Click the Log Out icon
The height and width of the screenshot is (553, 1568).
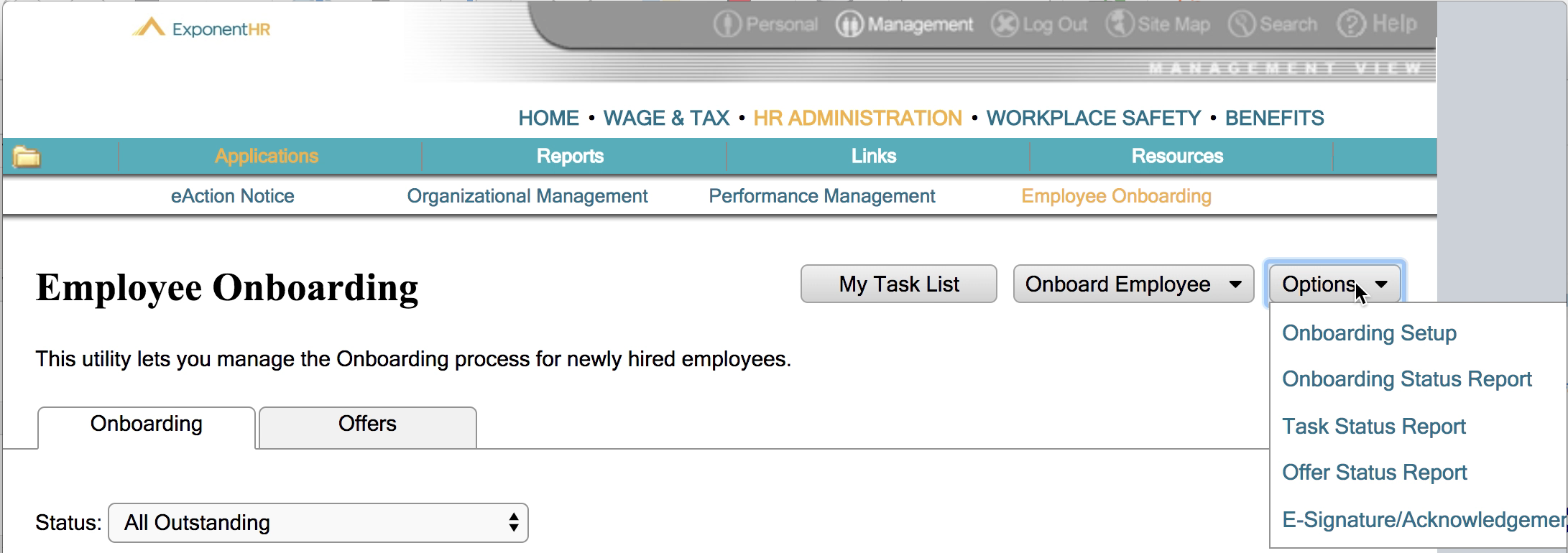pos(1005,24)
